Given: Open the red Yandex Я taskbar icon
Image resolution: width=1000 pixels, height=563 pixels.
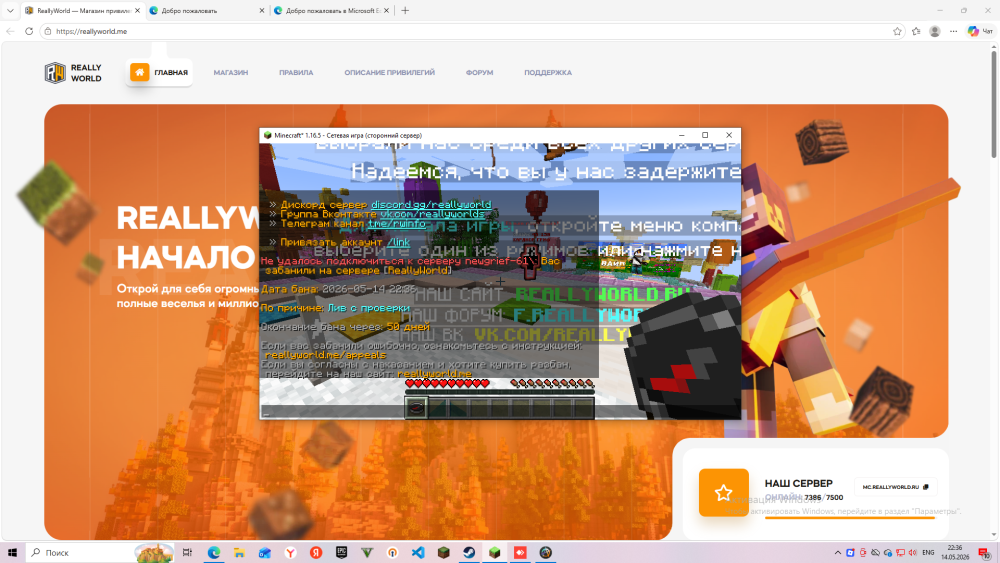Looking at the screenshot, I should pos(316,553).
